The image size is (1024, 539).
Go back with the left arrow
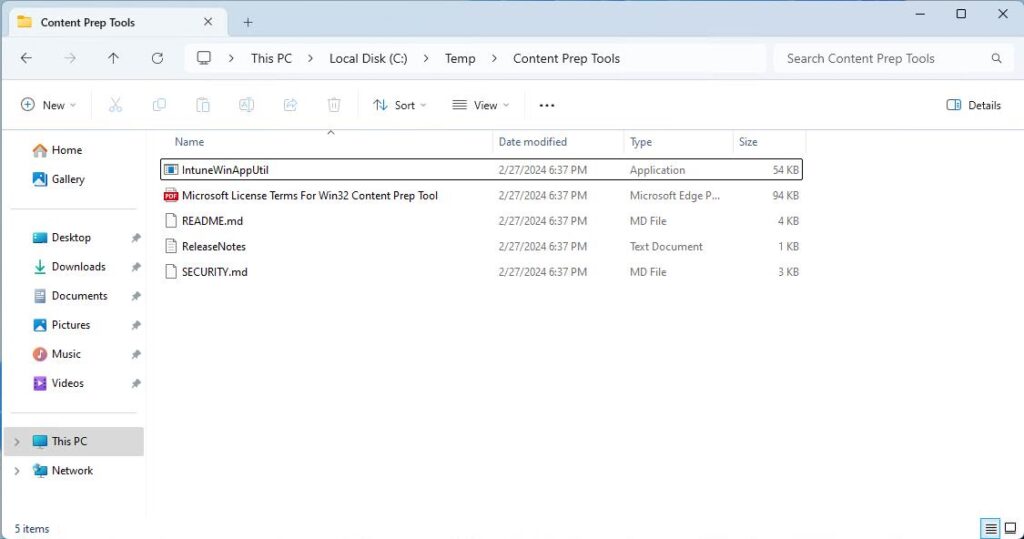pos(26,58)
